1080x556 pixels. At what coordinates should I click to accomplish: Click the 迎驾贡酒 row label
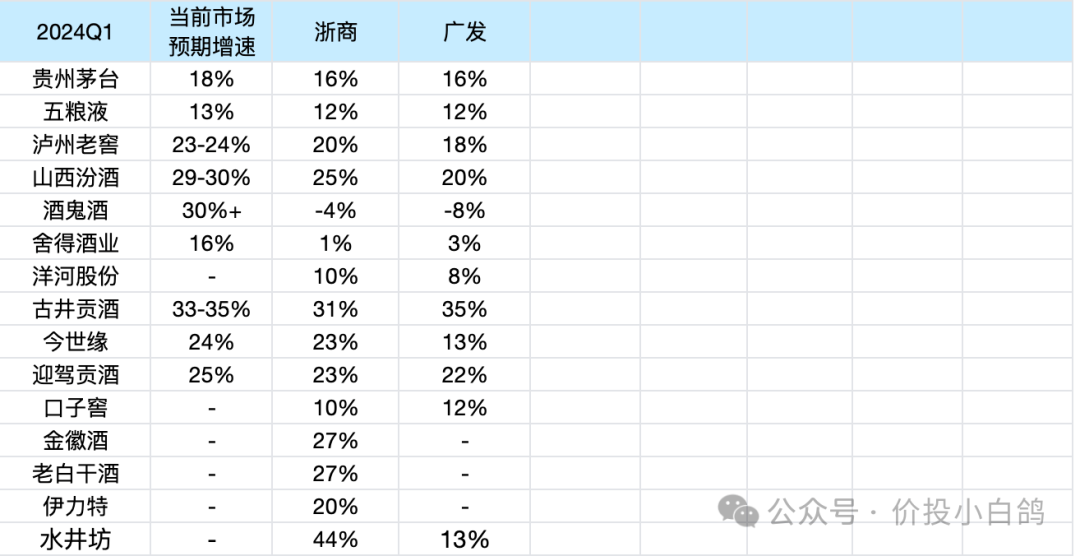pos(75,375)
